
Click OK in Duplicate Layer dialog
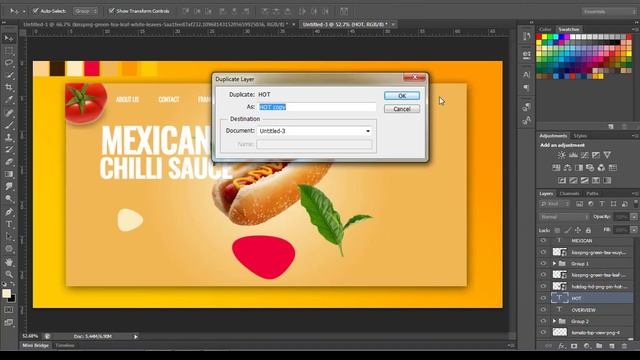coord(402,96)
